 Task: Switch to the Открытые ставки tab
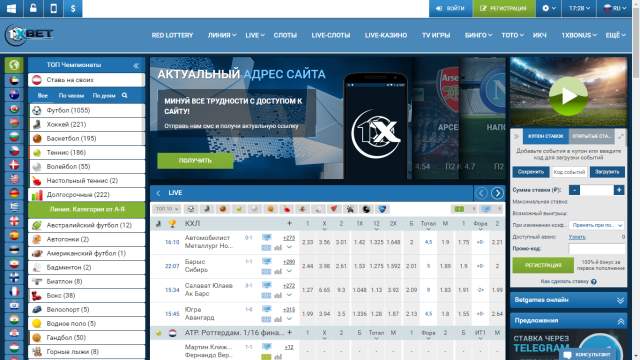pos(591,136)
